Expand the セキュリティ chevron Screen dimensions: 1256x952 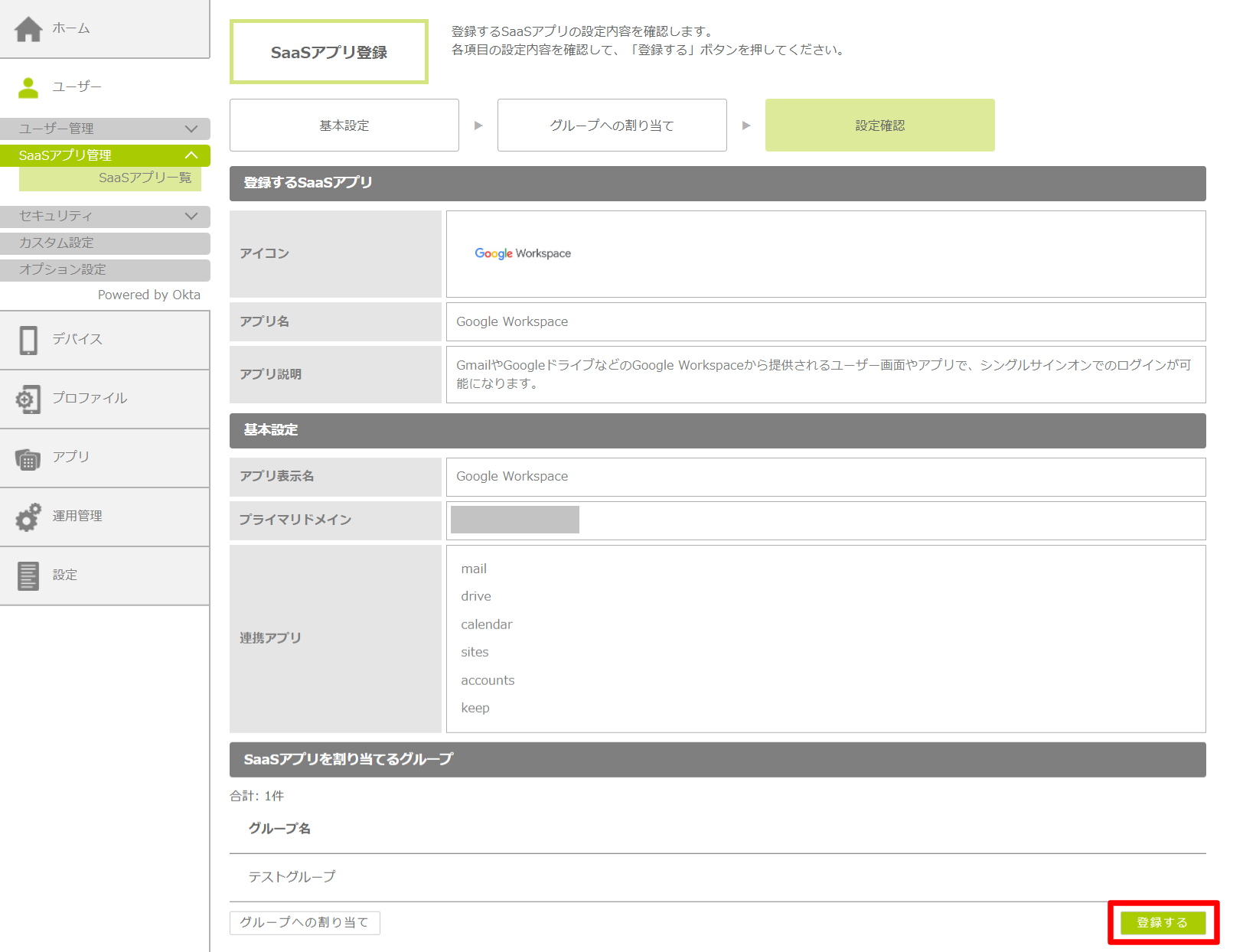coord(191,216)
